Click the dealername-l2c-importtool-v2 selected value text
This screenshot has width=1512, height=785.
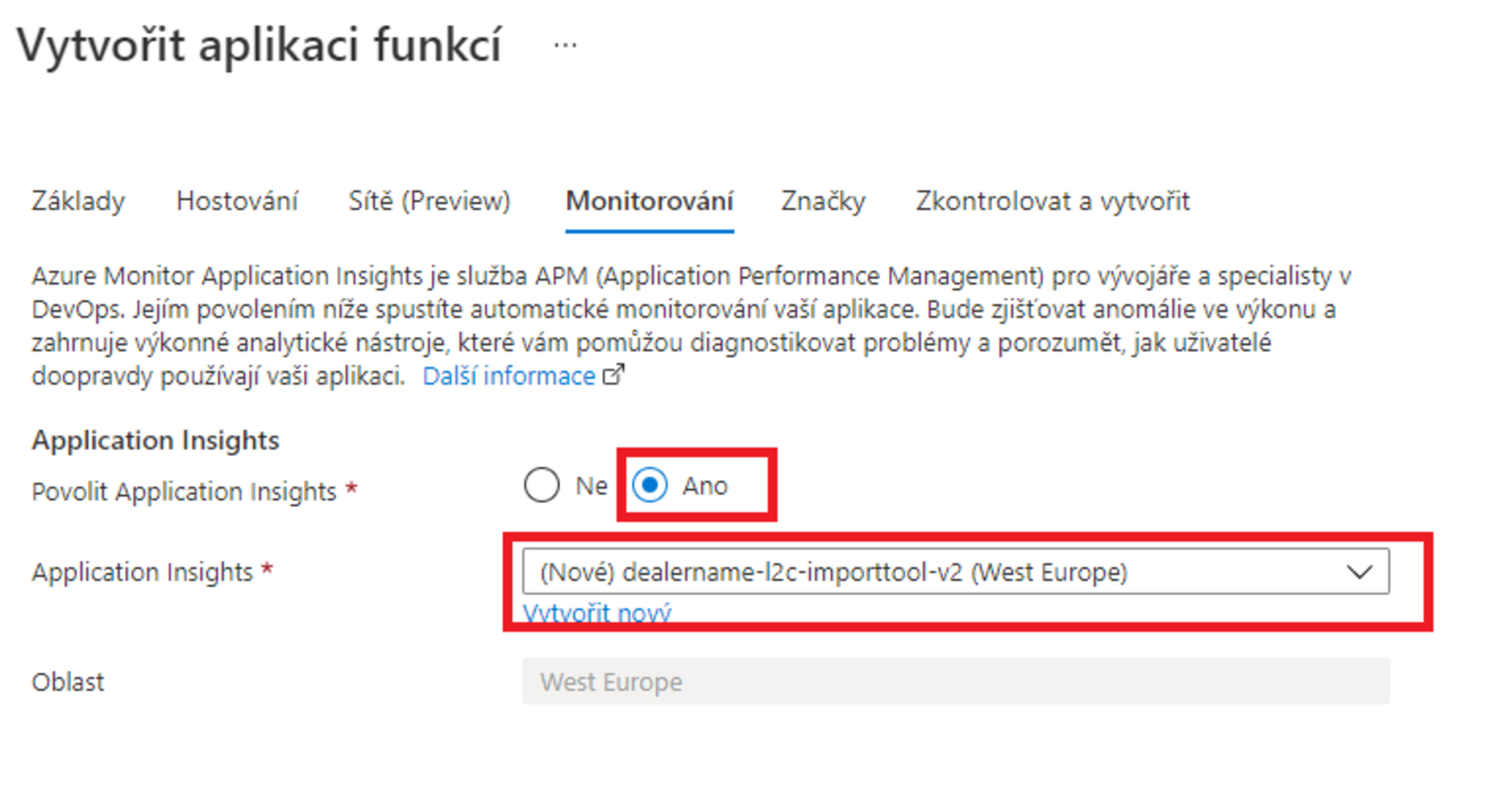pos(833,572)
